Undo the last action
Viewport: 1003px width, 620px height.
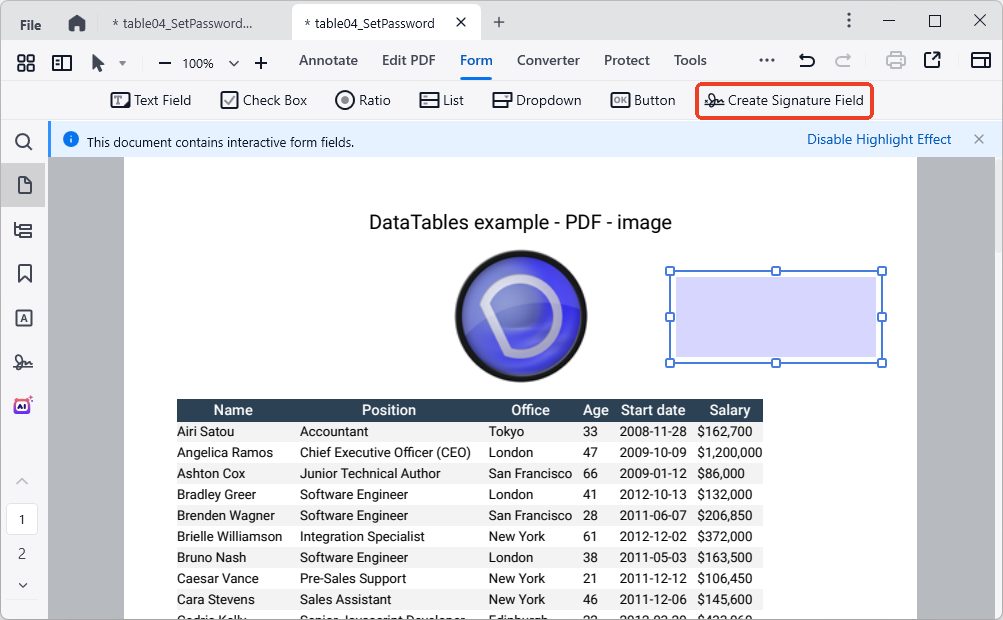(x=807, y=60)
